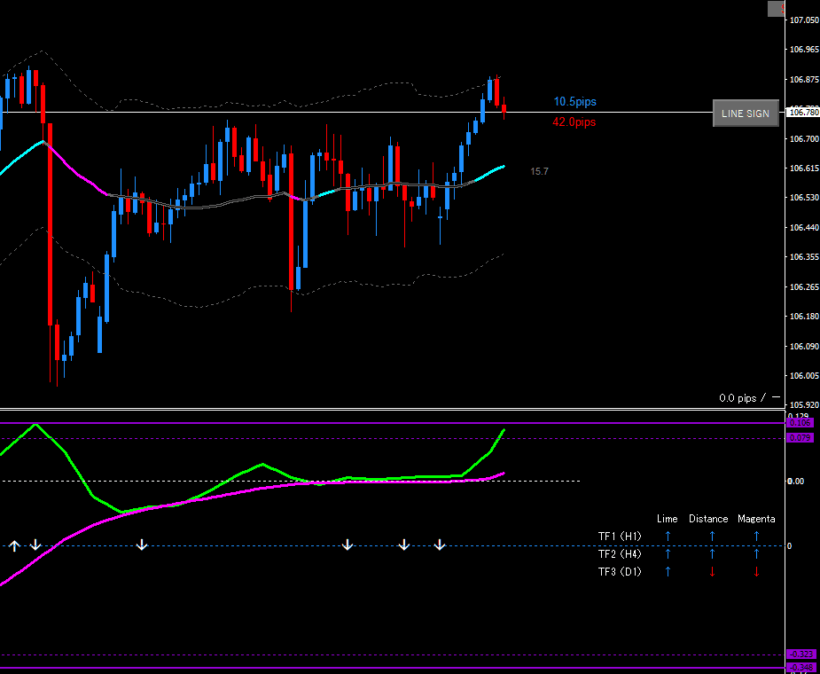Viewport: 820px width, 674px height.
Task: Click the 106.965 price axis label
Action: coord(804,49)
